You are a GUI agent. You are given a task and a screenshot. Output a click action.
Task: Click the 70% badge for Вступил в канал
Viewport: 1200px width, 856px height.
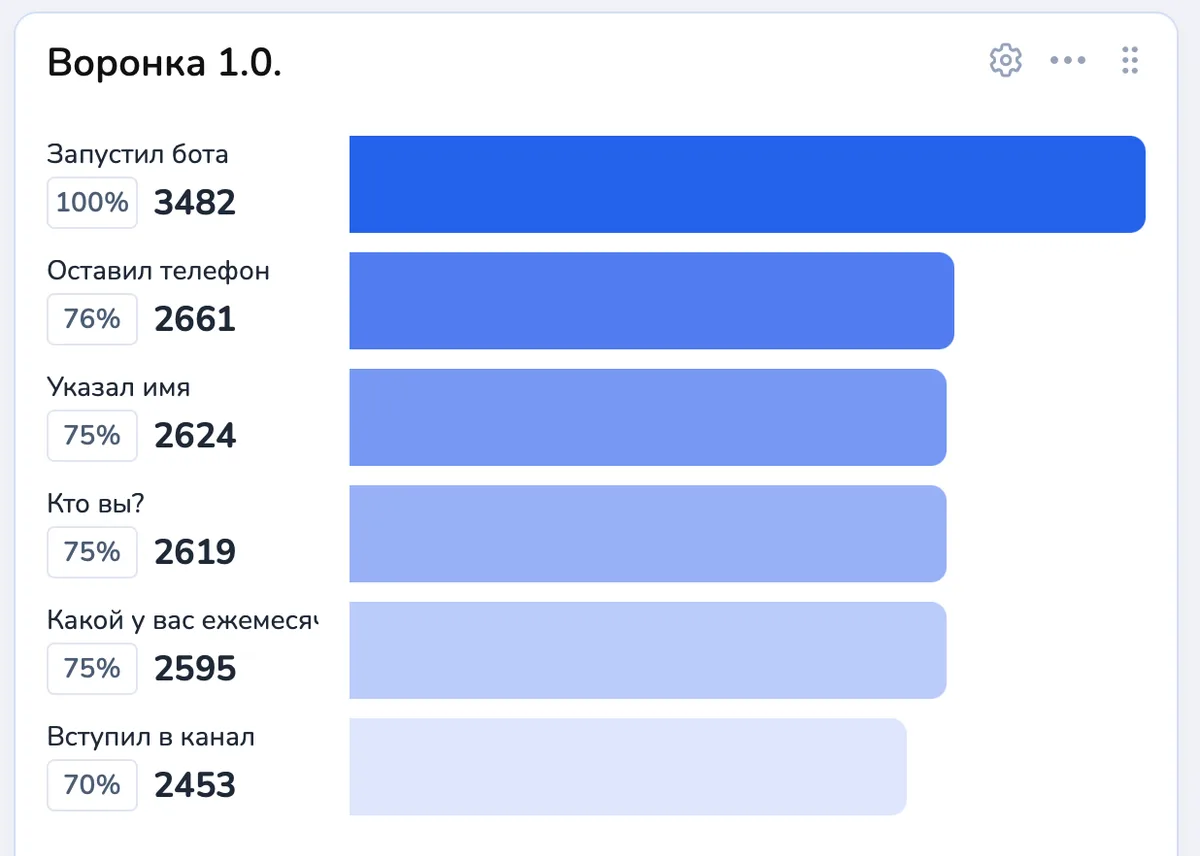pyautogui.click(x=92, y=785)
